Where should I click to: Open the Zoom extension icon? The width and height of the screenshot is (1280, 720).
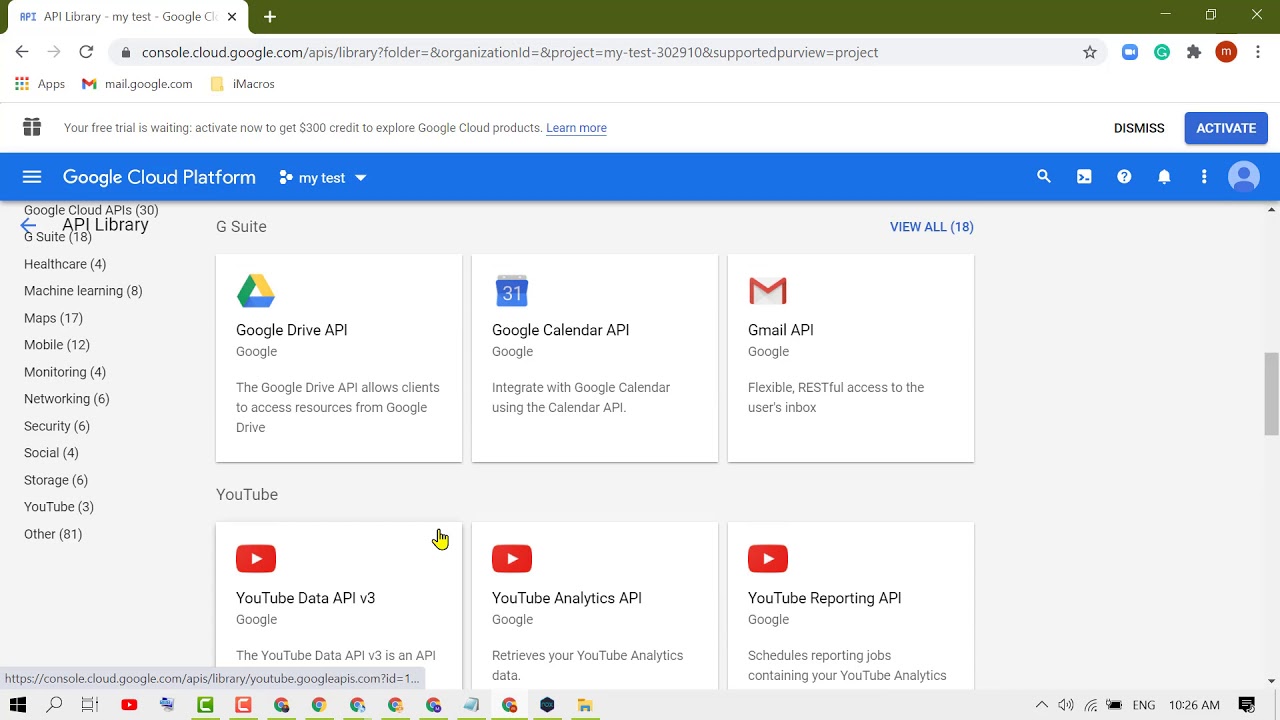(x=1130, y=52)
